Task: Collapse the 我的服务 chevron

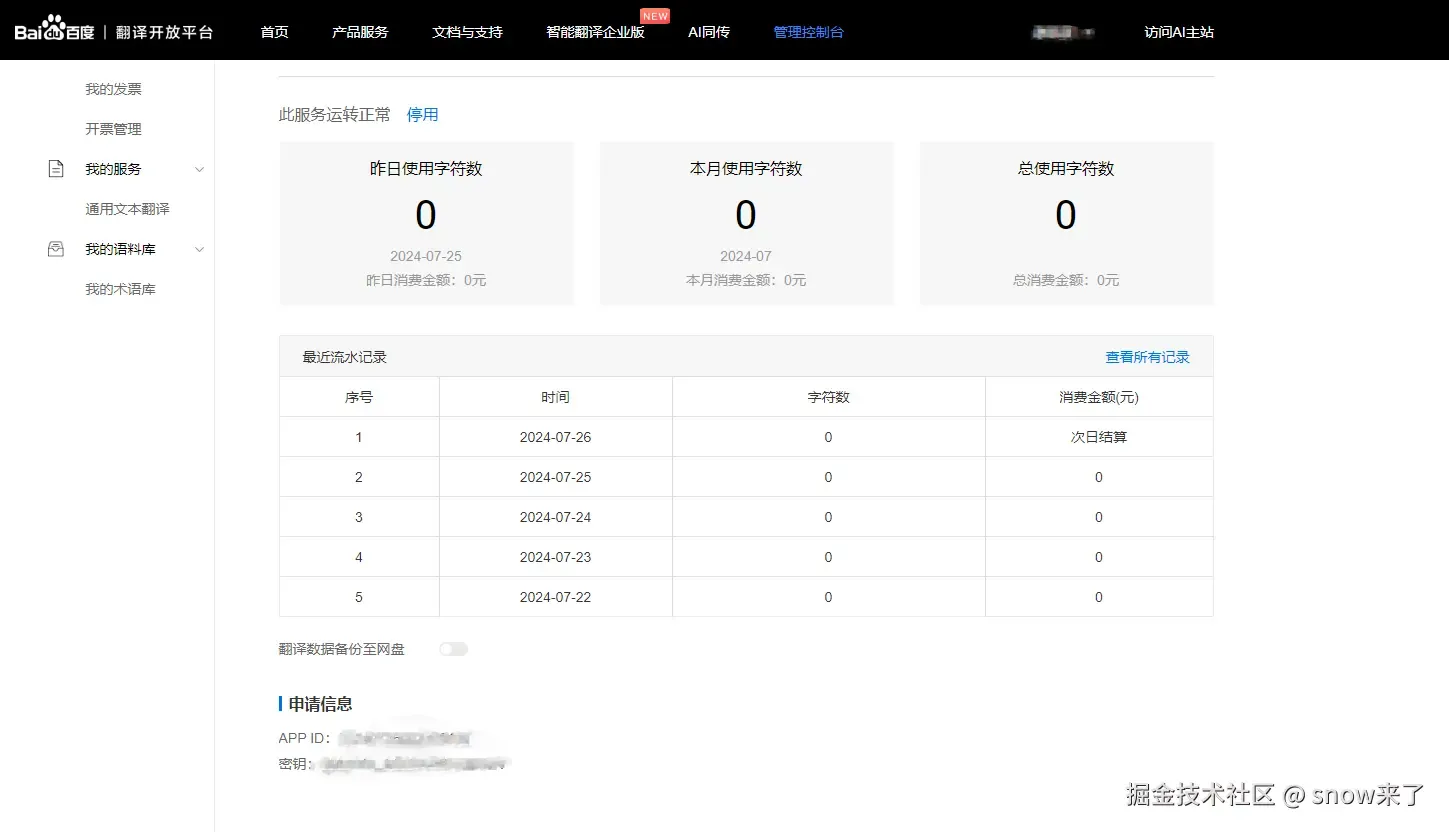Action: tap(199, 170)
